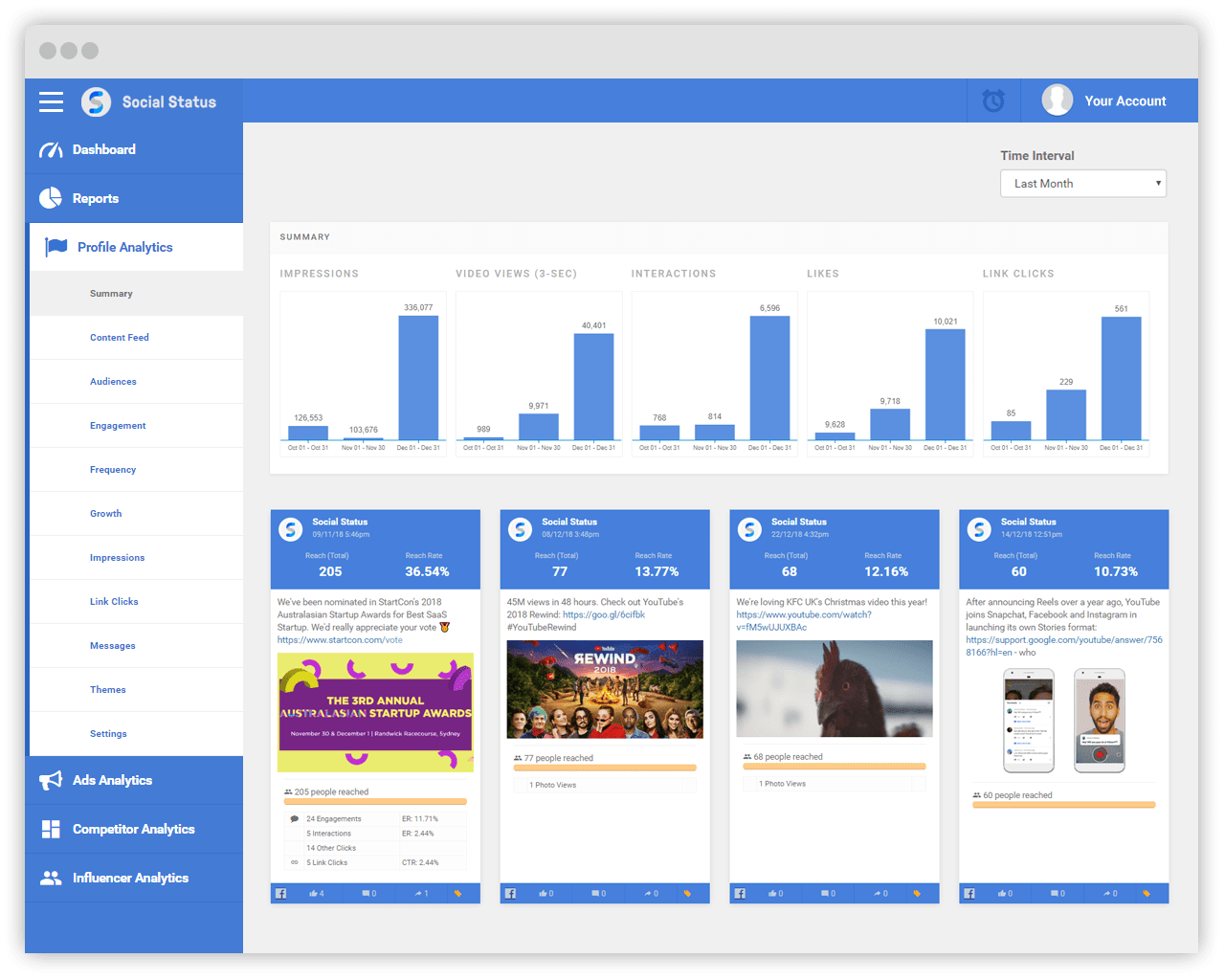Screen dimensions: 1225x980
Task: Click profile avatar on the 14/12/18 post
Action: (979, 528)
